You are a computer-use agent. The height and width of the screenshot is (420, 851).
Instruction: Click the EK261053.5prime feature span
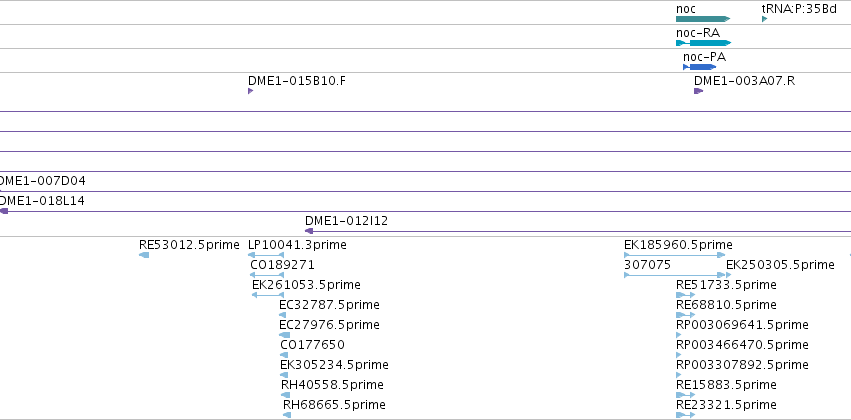click(268, 295)
